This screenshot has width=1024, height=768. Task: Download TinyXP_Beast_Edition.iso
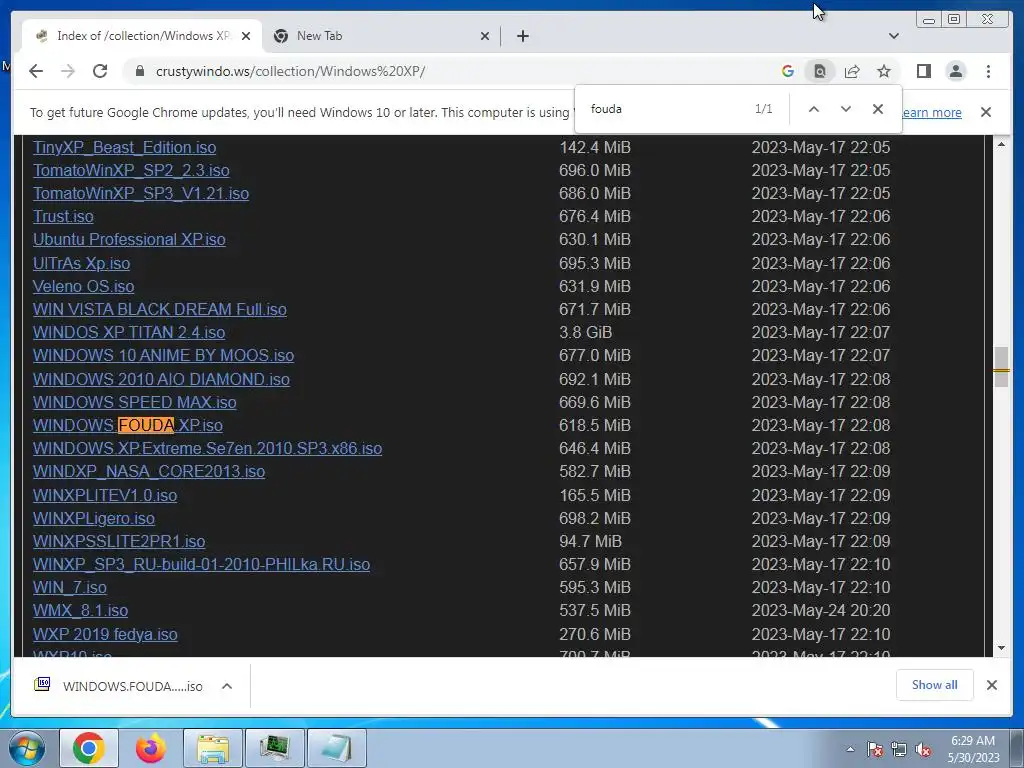point(124,148)
